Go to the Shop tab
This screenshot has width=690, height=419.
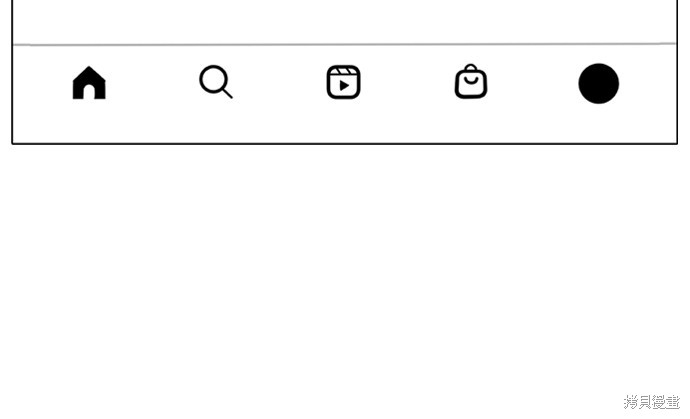pos(471,81)
